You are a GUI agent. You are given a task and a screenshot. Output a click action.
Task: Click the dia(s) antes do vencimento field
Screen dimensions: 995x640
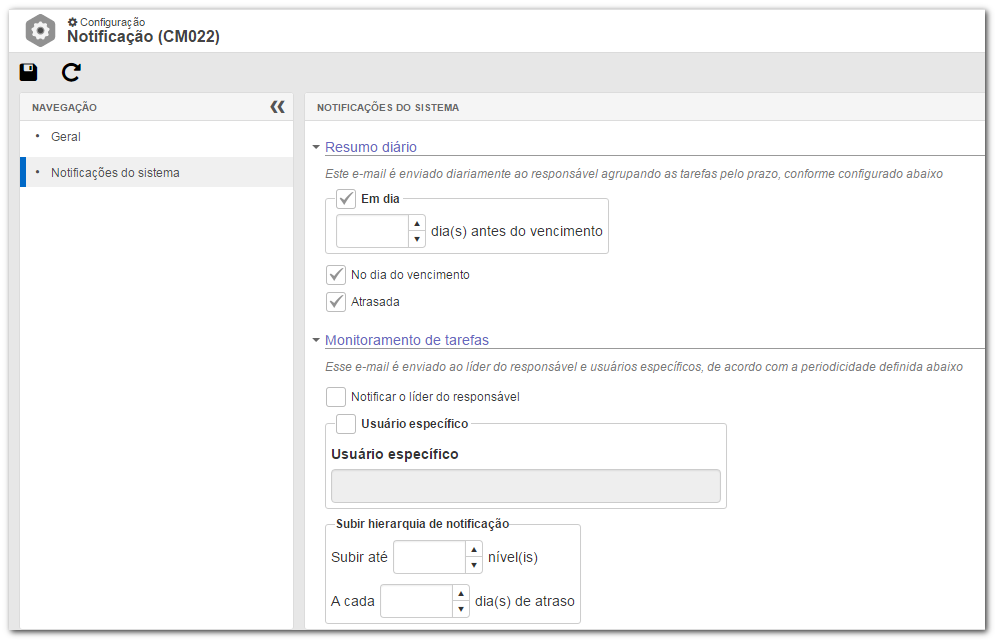click(372, 232)
